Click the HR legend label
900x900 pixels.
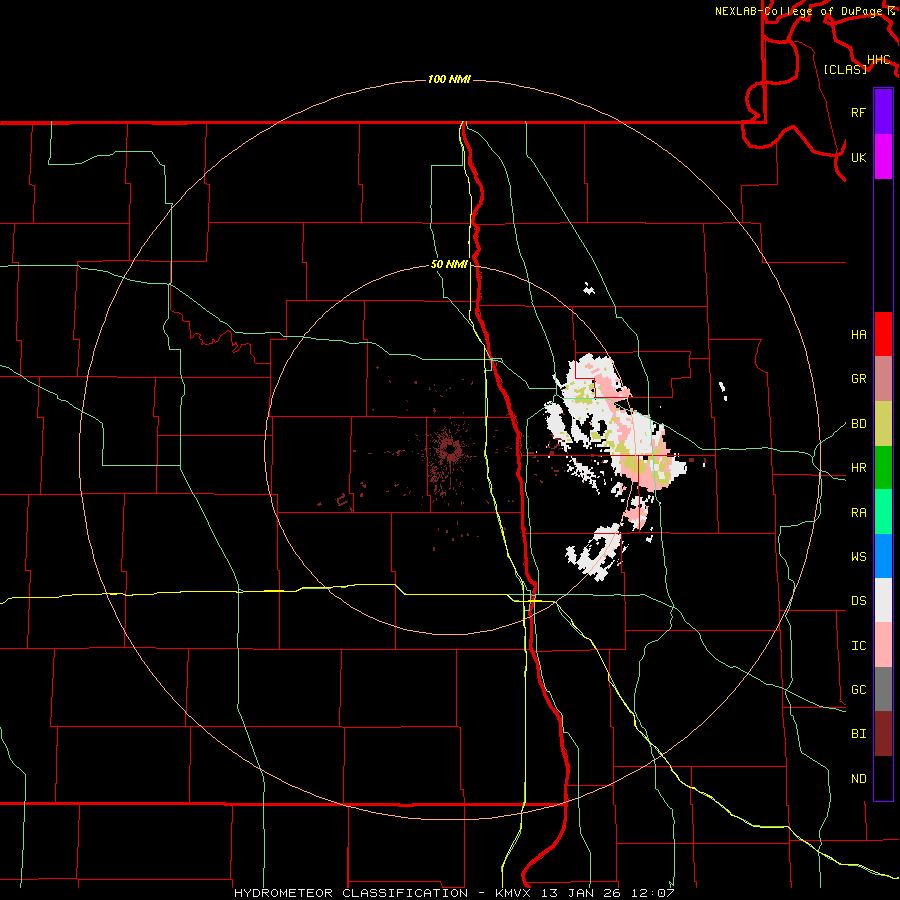pyautogui.click(x=858, y=468)
